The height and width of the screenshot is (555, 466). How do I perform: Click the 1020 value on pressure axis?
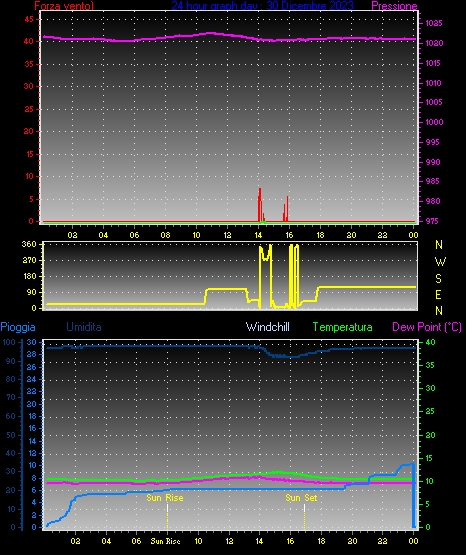(434, 43)
